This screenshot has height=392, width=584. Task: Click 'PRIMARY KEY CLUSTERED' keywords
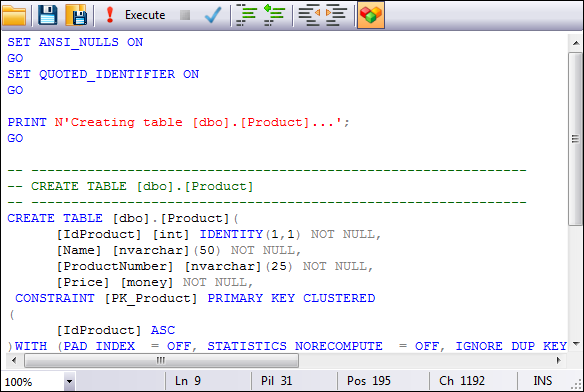point(291,298)
